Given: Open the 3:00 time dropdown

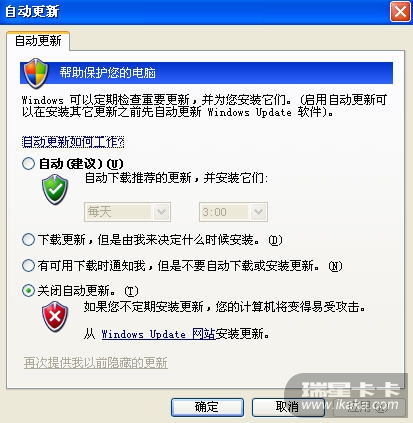Looking at the screenshot, I should tap(233, 212).
